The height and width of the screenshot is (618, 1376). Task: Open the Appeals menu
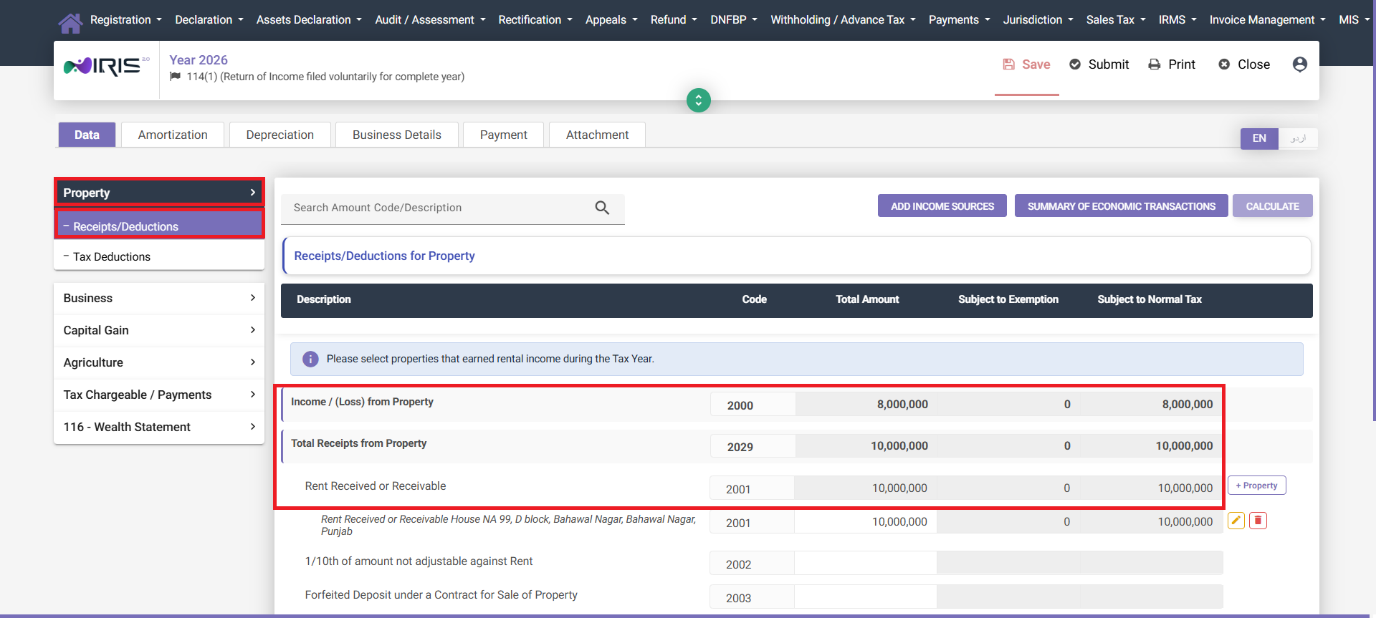tap(611, 20)
